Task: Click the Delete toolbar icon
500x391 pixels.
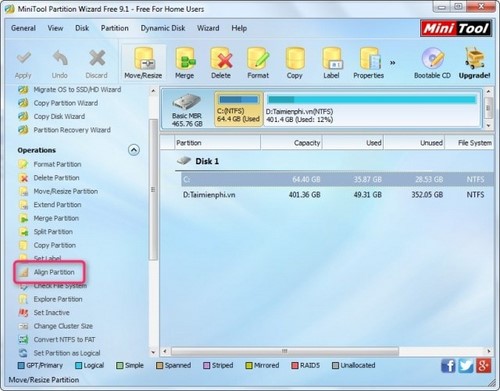Action: (221, 58)
